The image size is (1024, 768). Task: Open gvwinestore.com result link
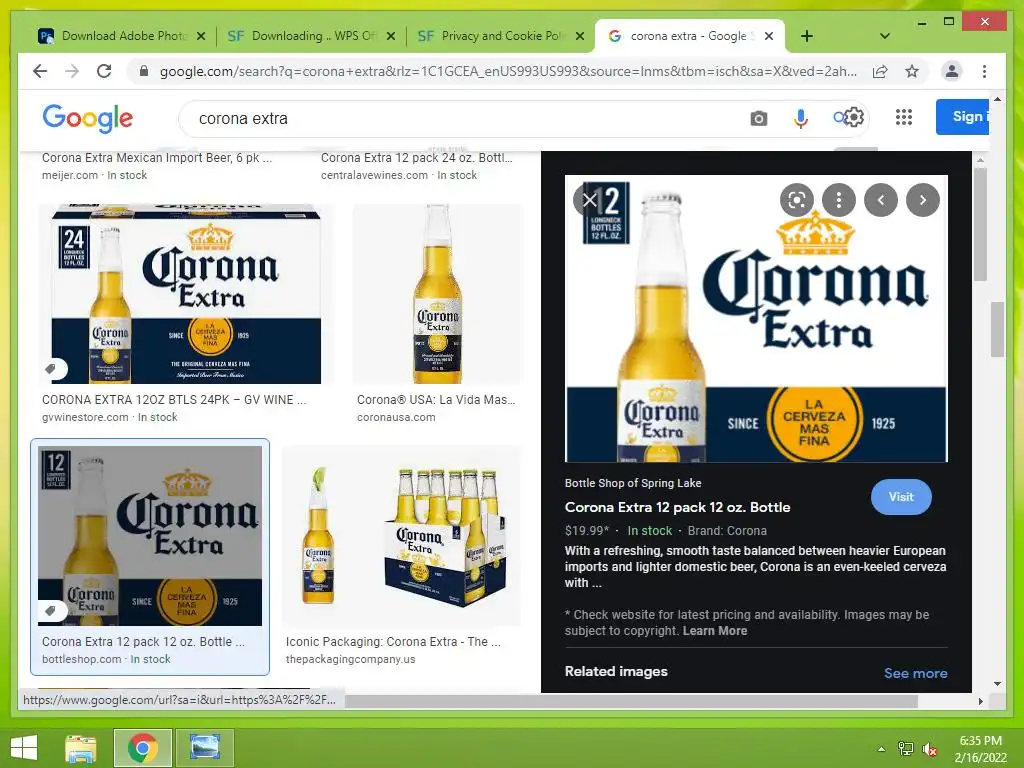click(x=85, y=417)
